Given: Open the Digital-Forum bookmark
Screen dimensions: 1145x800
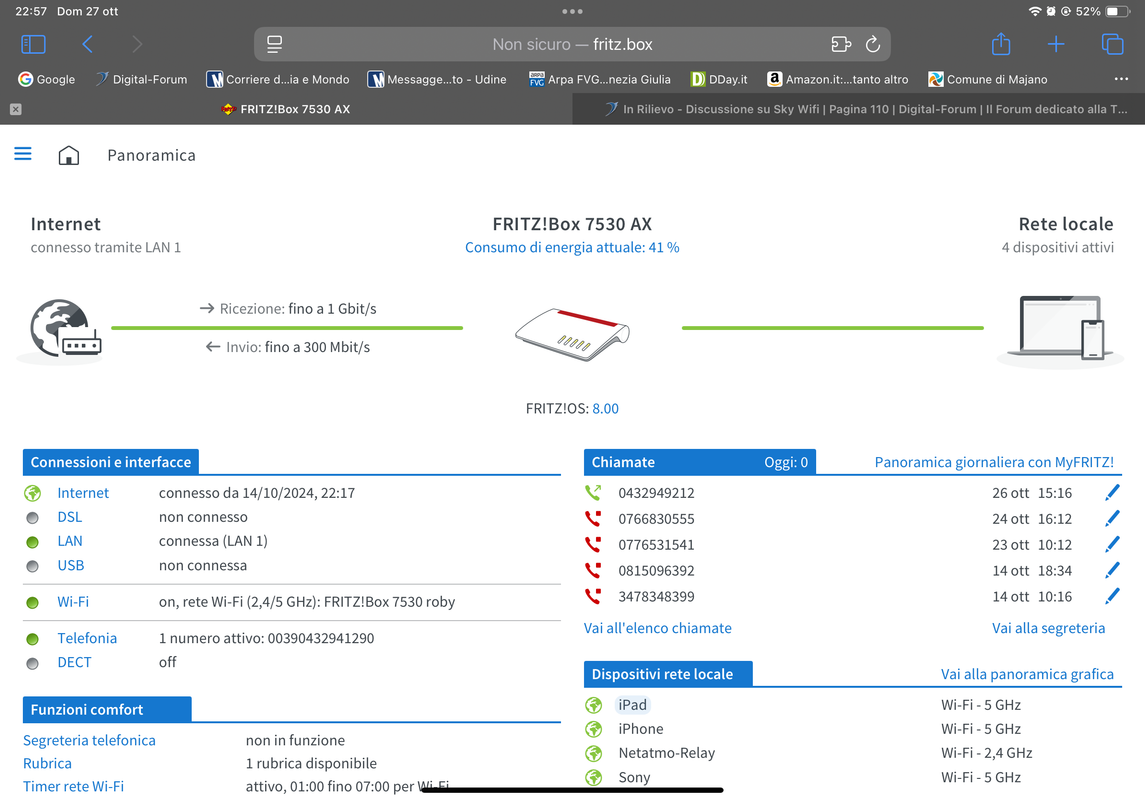Looking at the screenshot, I should (x=142, y=80).
